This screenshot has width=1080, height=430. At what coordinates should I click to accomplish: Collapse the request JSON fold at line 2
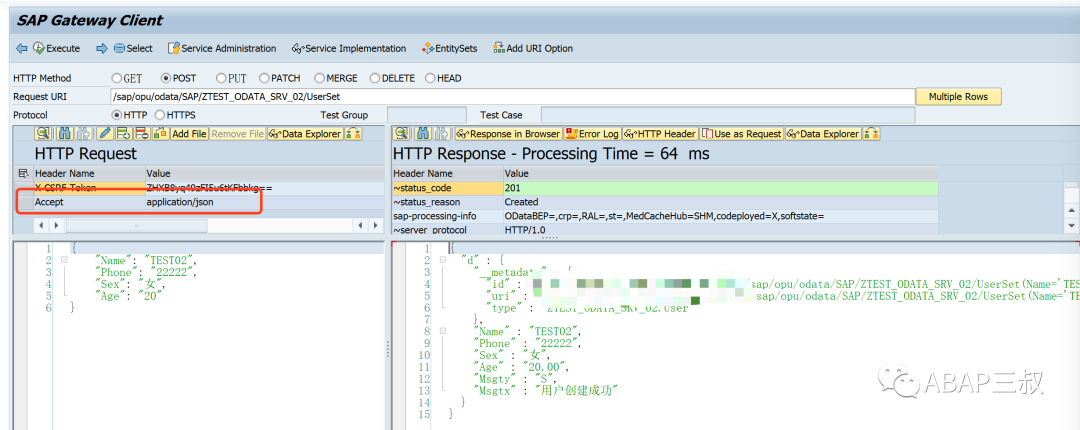tap(64, 260)
